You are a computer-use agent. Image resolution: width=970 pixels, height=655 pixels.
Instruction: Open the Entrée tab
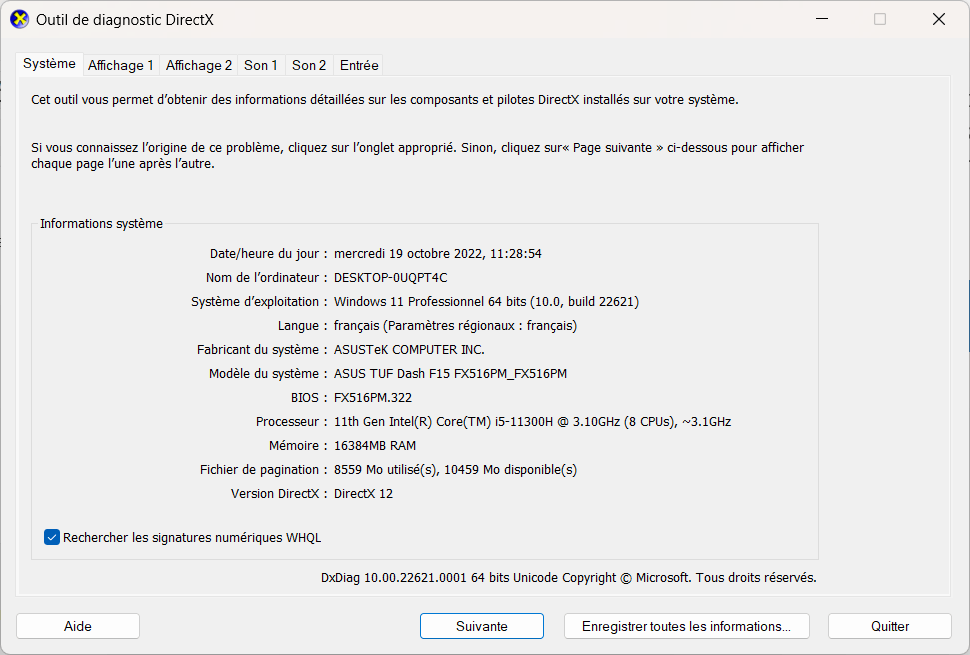[x=359, y=66]
